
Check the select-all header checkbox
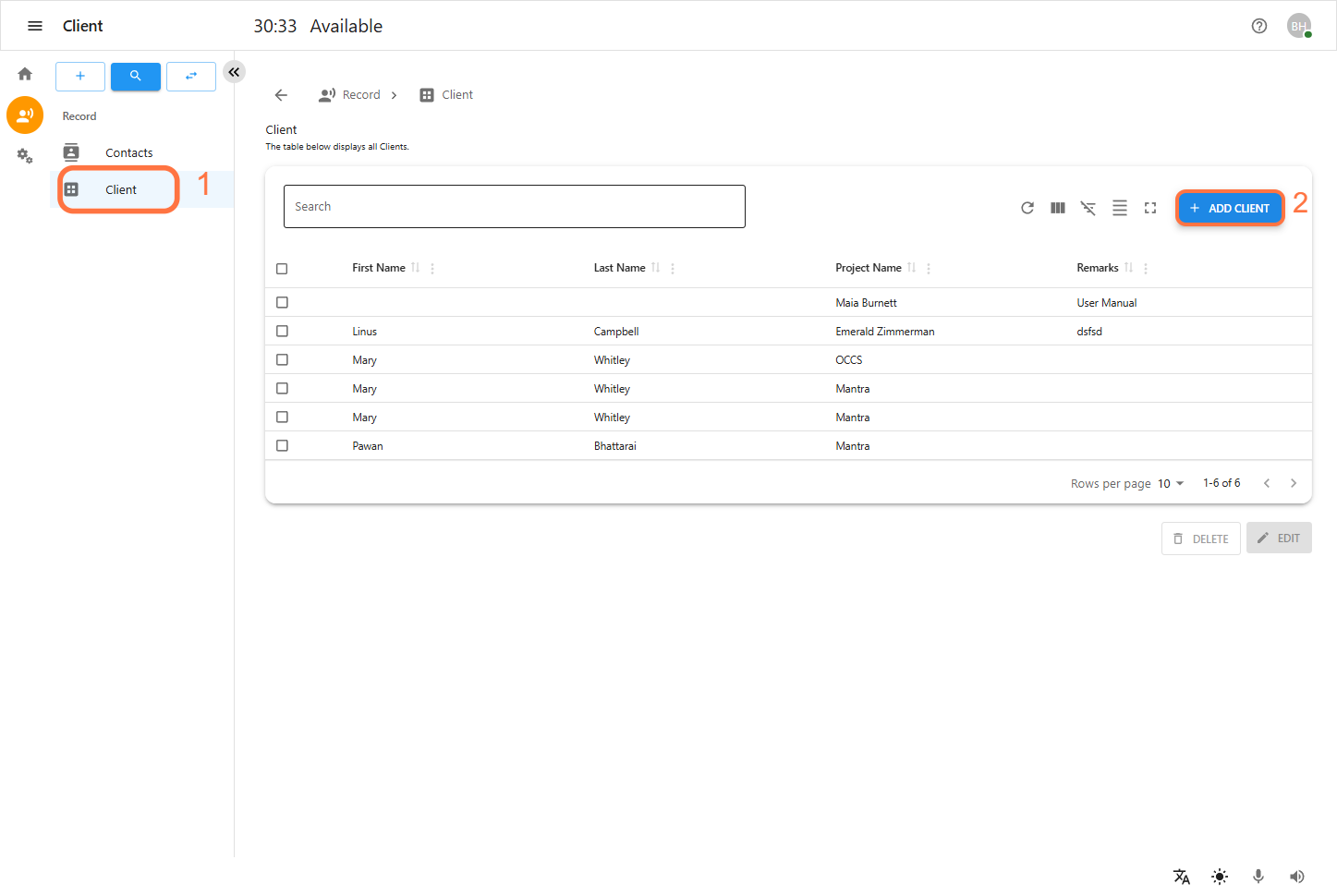(282, 269)
